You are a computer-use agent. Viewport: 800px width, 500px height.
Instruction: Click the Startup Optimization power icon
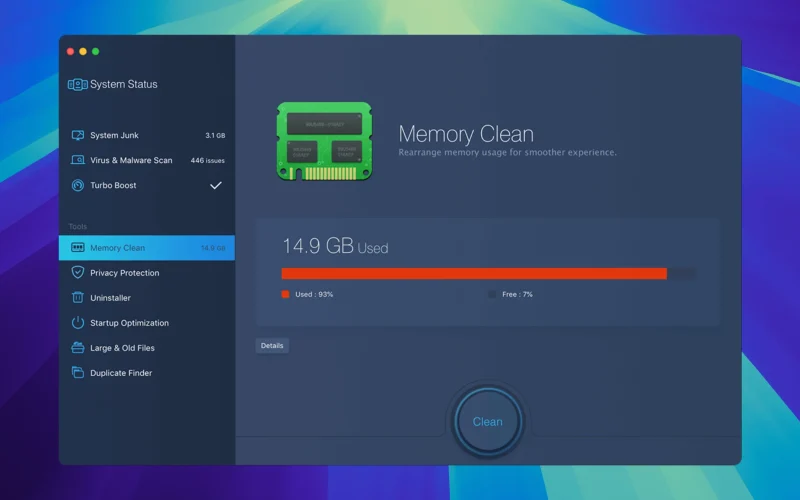[x=78, y=322]
